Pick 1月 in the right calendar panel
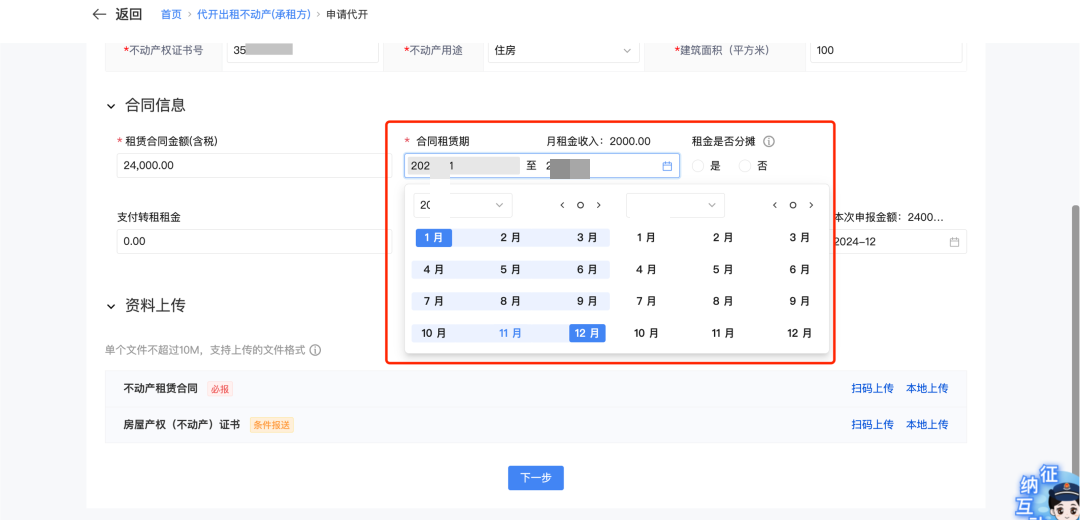This screenshot has height=520, width=1080. (x=646, y=238)
